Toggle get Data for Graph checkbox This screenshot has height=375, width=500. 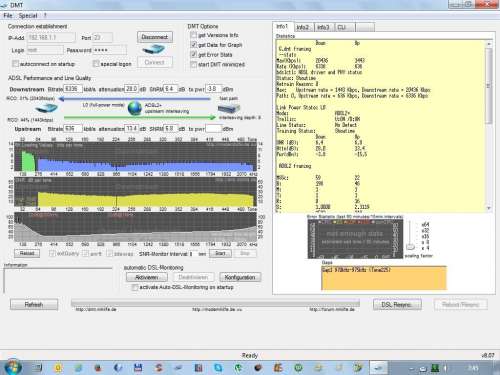click(193, 45)
